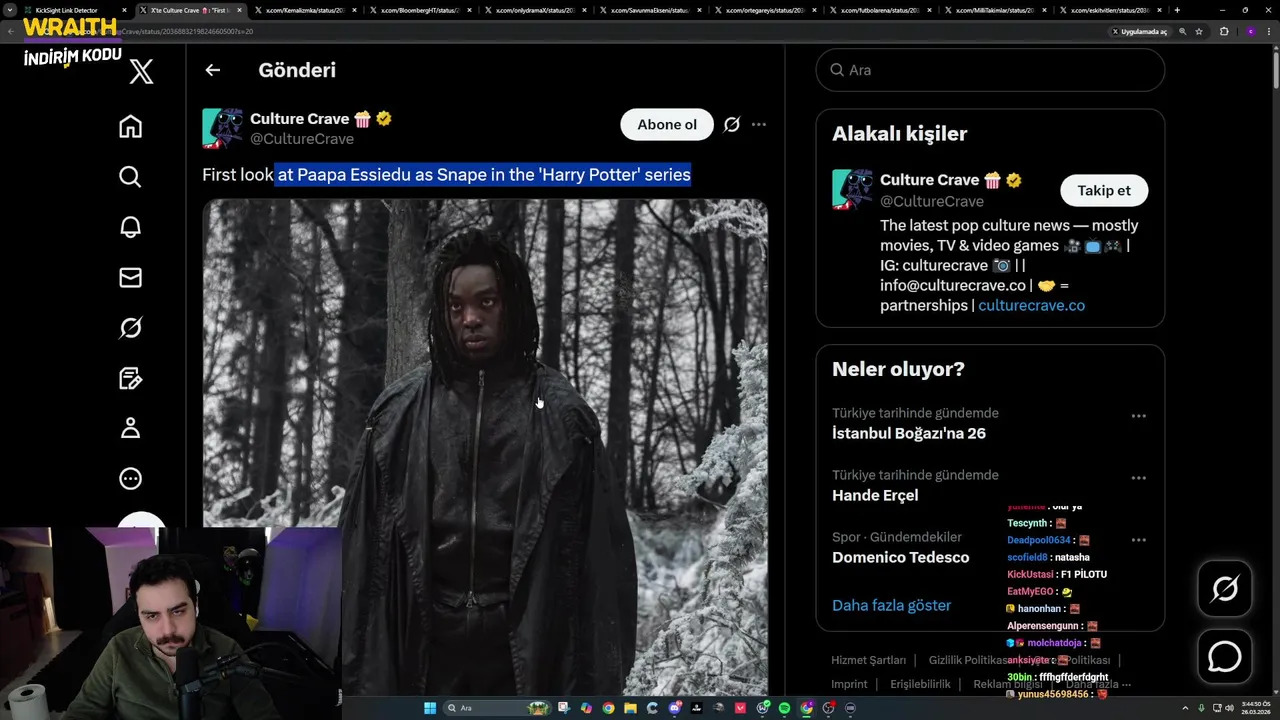Open options for Domenico Tedesco trend
Image resolution: width=1280 pixels, height=720 pixels.
pyautogui.click(x=1138, y=540)
